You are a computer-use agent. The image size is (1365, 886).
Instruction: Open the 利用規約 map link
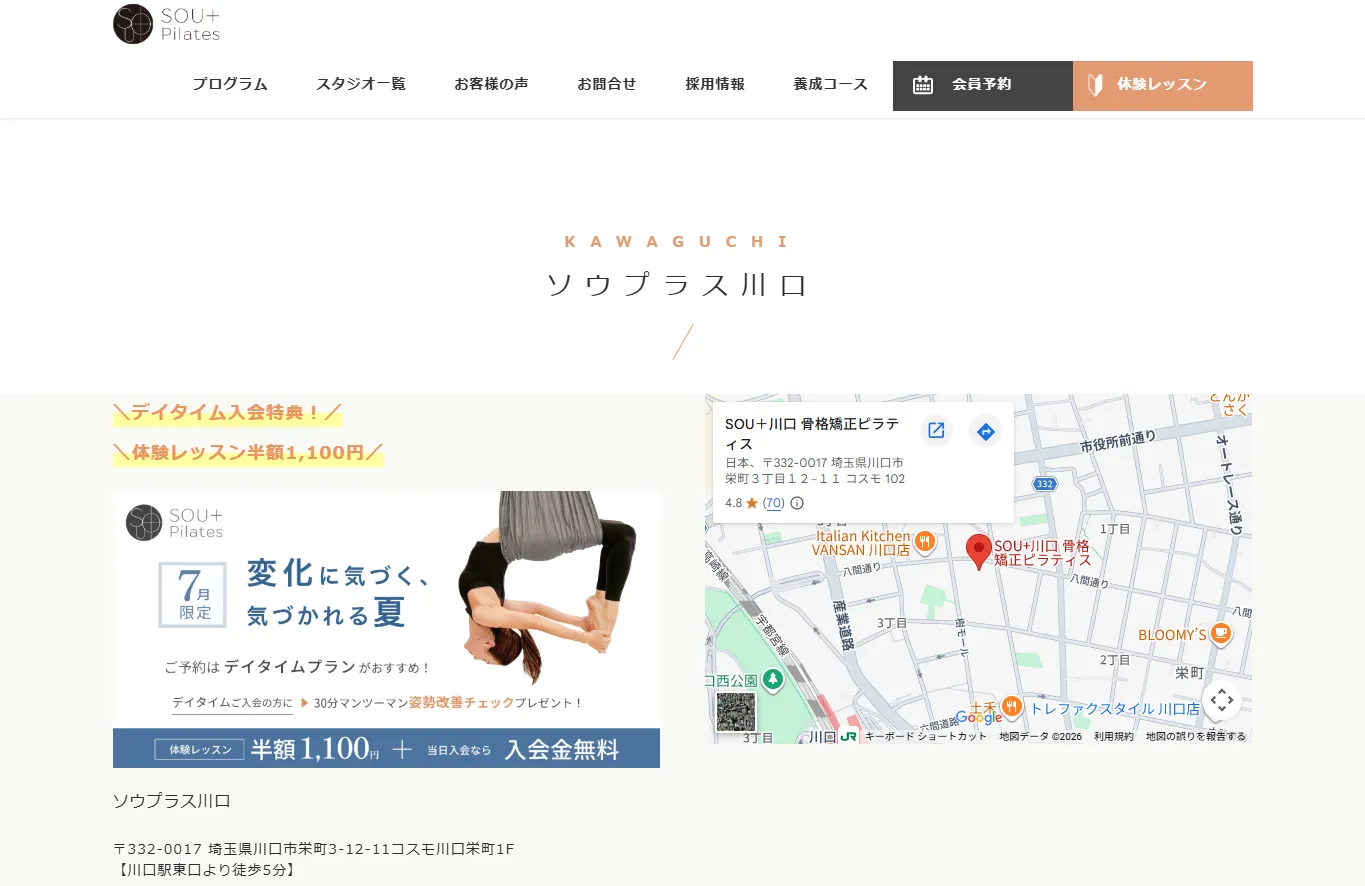click(1113, 736)
